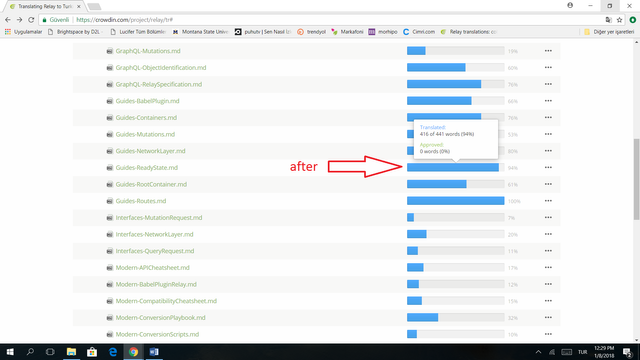Click the Guides-Routes.md 100% progress bar
The width and height of the screenshot is (640, 360).
[x=456, y=201]
